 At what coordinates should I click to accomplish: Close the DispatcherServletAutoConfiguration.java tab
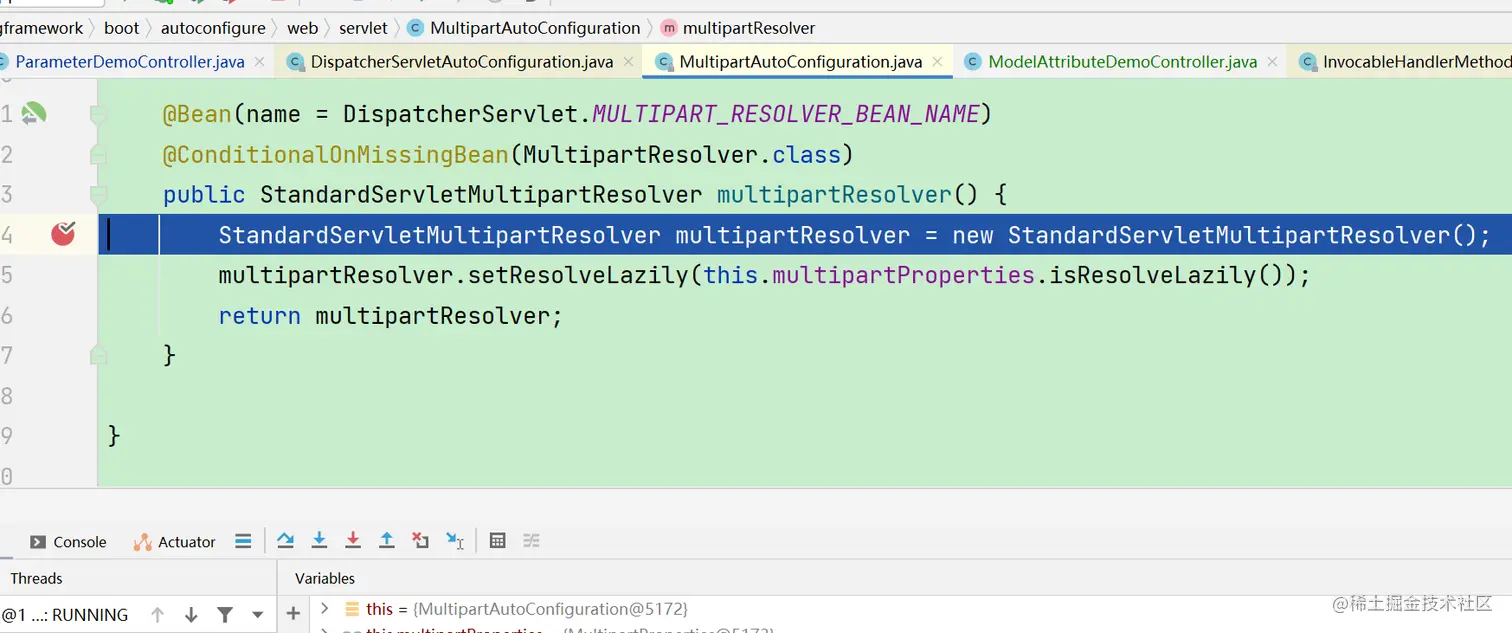point(628,62)
